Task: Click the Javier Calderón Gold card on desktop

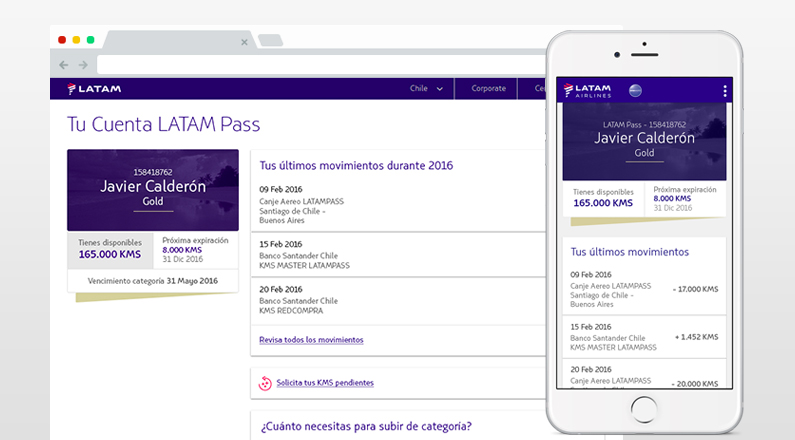Action: [x=153, y=190]
